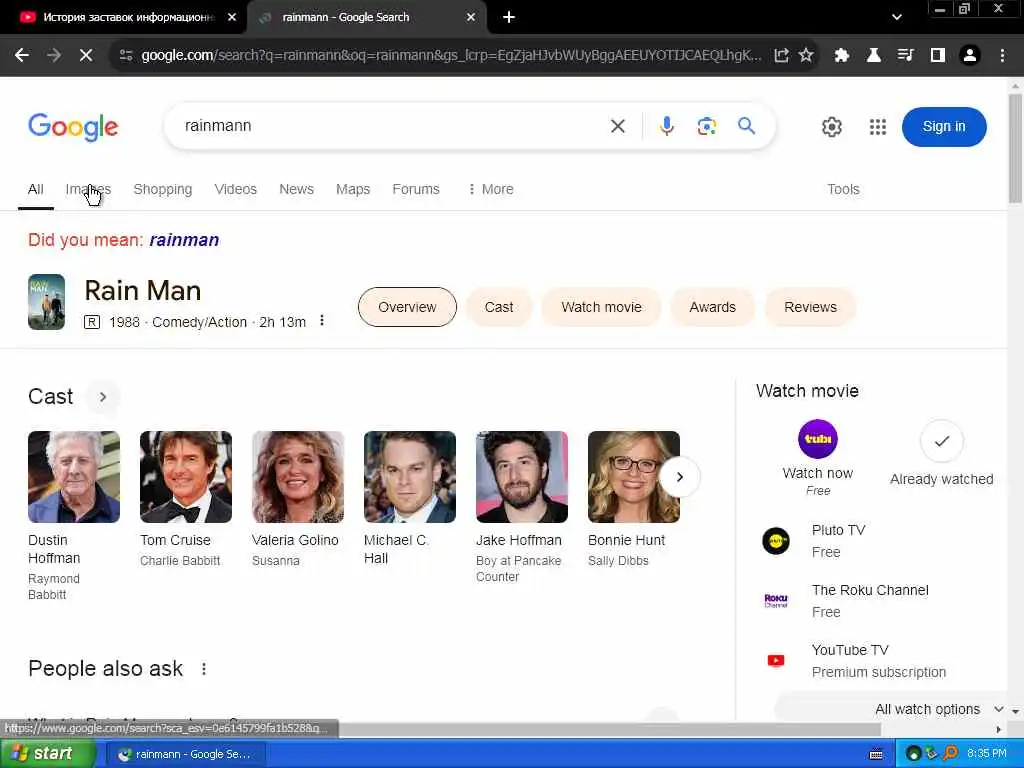Open Valeria Golino cast photo
The image size is (1024, 768).
(298, 477)
